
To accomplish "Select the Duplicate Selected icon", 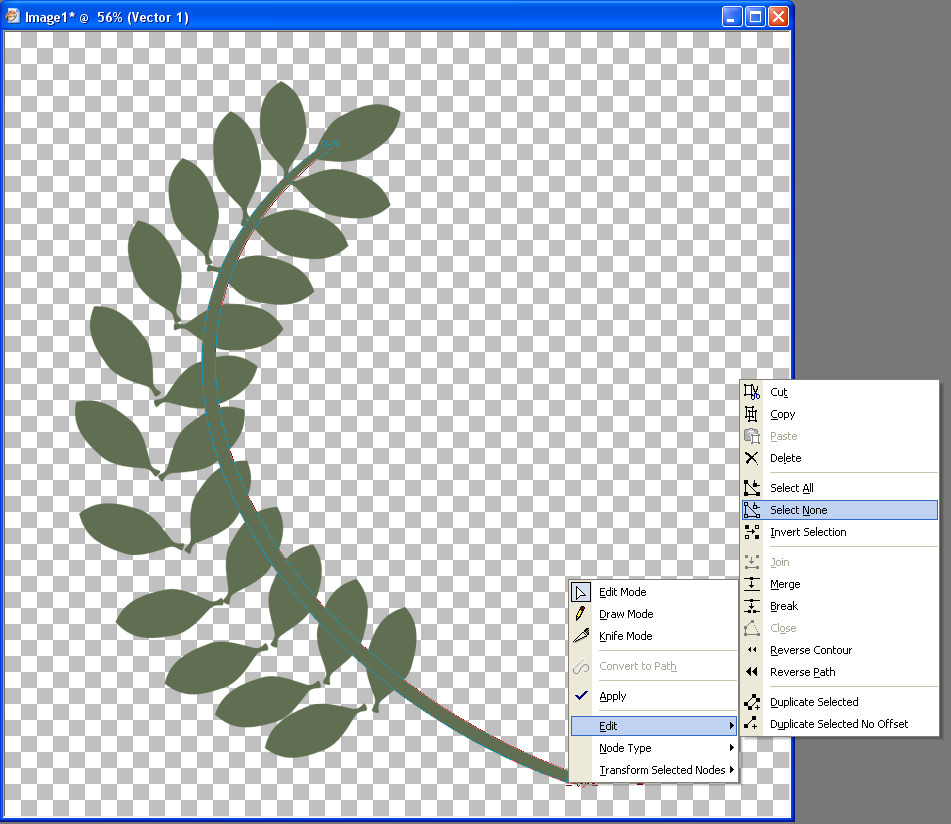I will coord(752,702).
